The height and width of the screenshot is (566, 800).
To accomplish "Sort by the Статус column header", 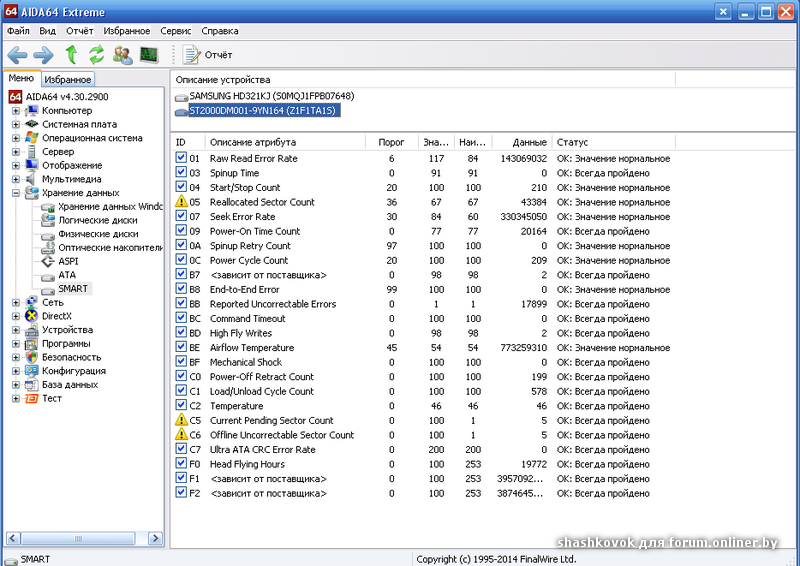I will [614, 142].
